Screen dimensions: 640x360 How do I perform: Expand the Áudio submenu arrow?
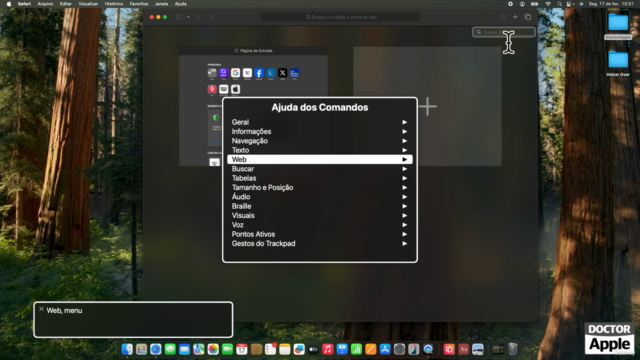(404, 197)
